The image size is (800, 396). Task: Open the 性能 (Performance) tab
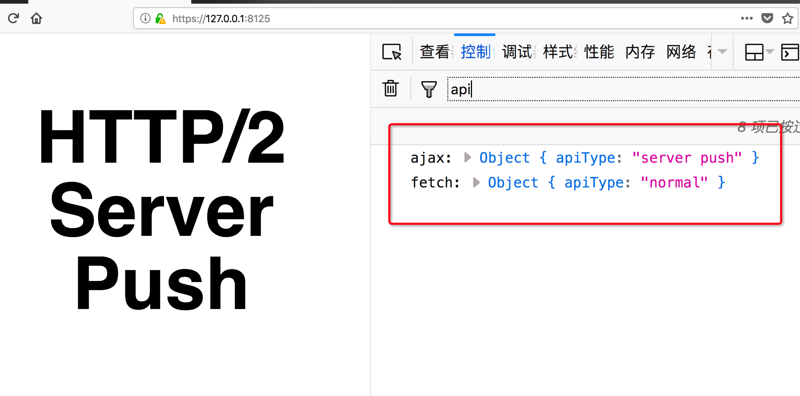(599, 52)
